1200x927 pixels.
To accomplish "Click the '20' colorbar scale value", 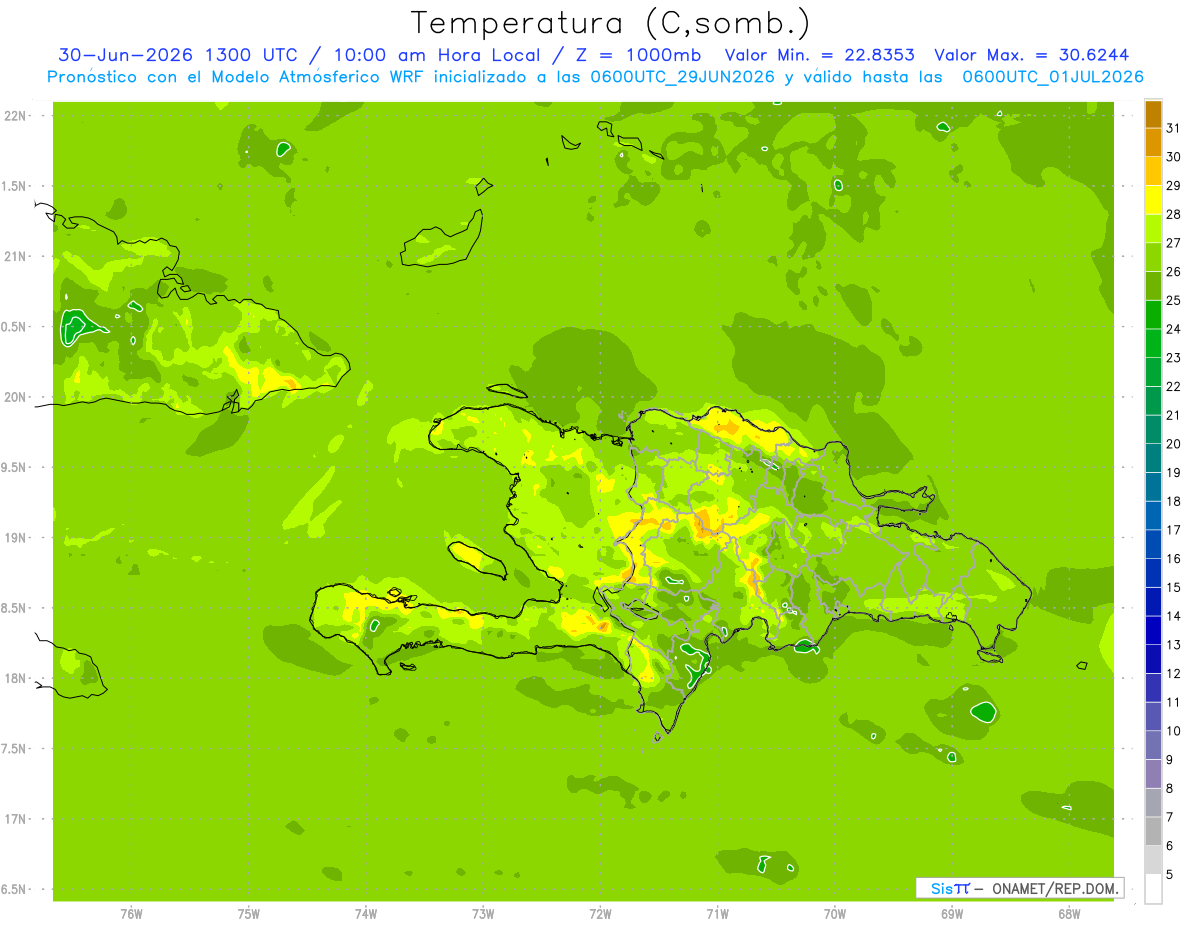I will pos(1174,444).
